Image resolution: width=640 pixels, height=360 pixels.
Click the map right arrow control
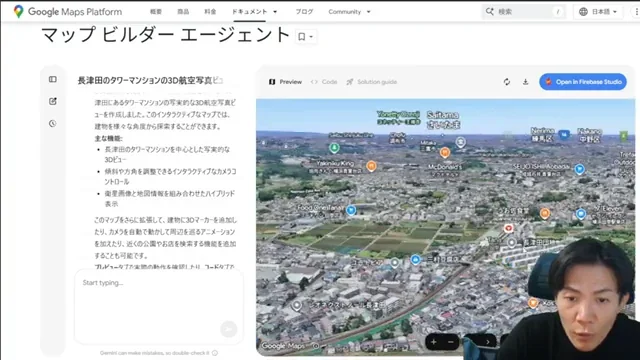[x=487, y=342]
